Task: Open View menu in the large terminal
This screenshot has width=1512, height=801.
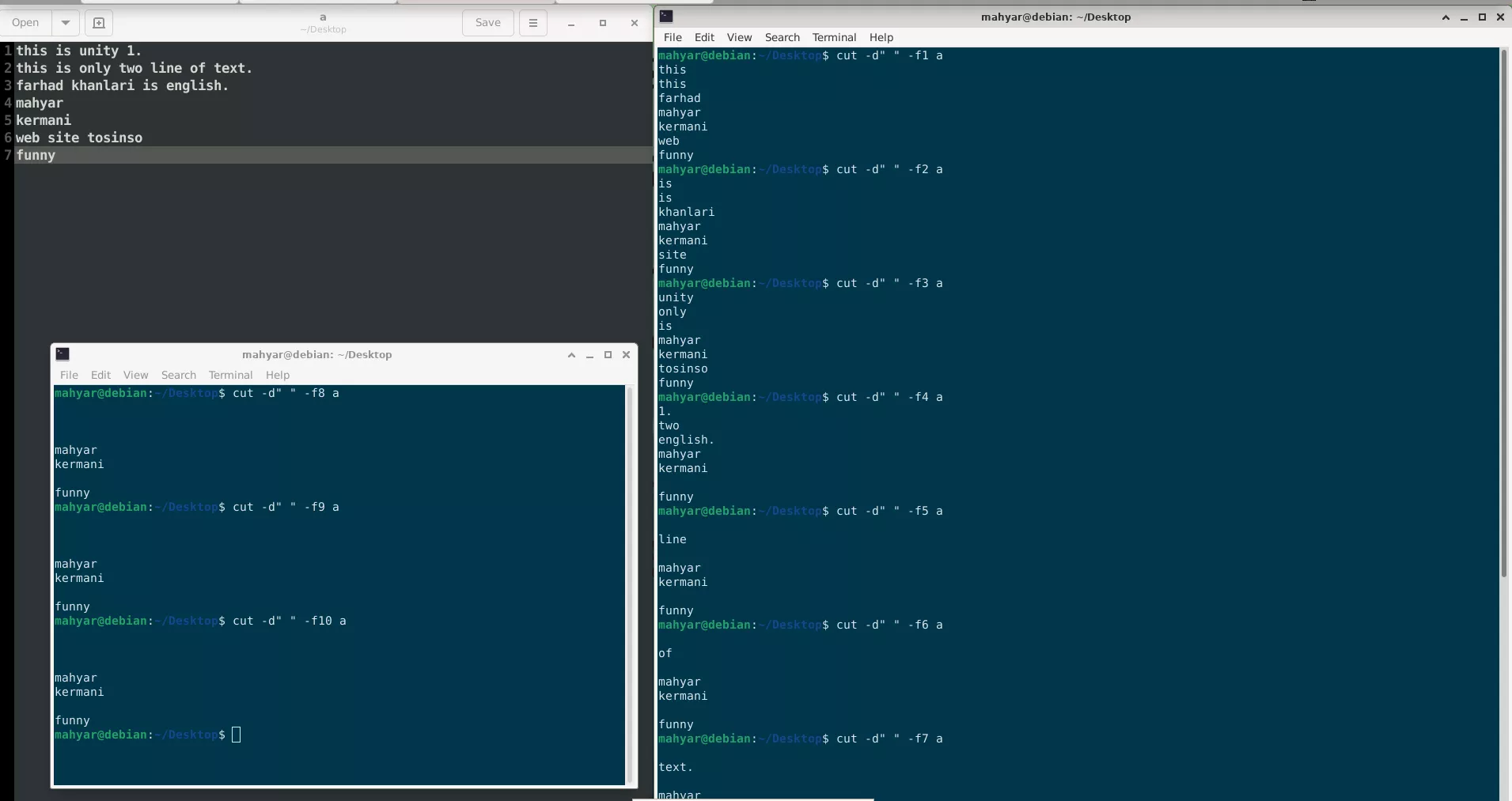Action: 739,37
